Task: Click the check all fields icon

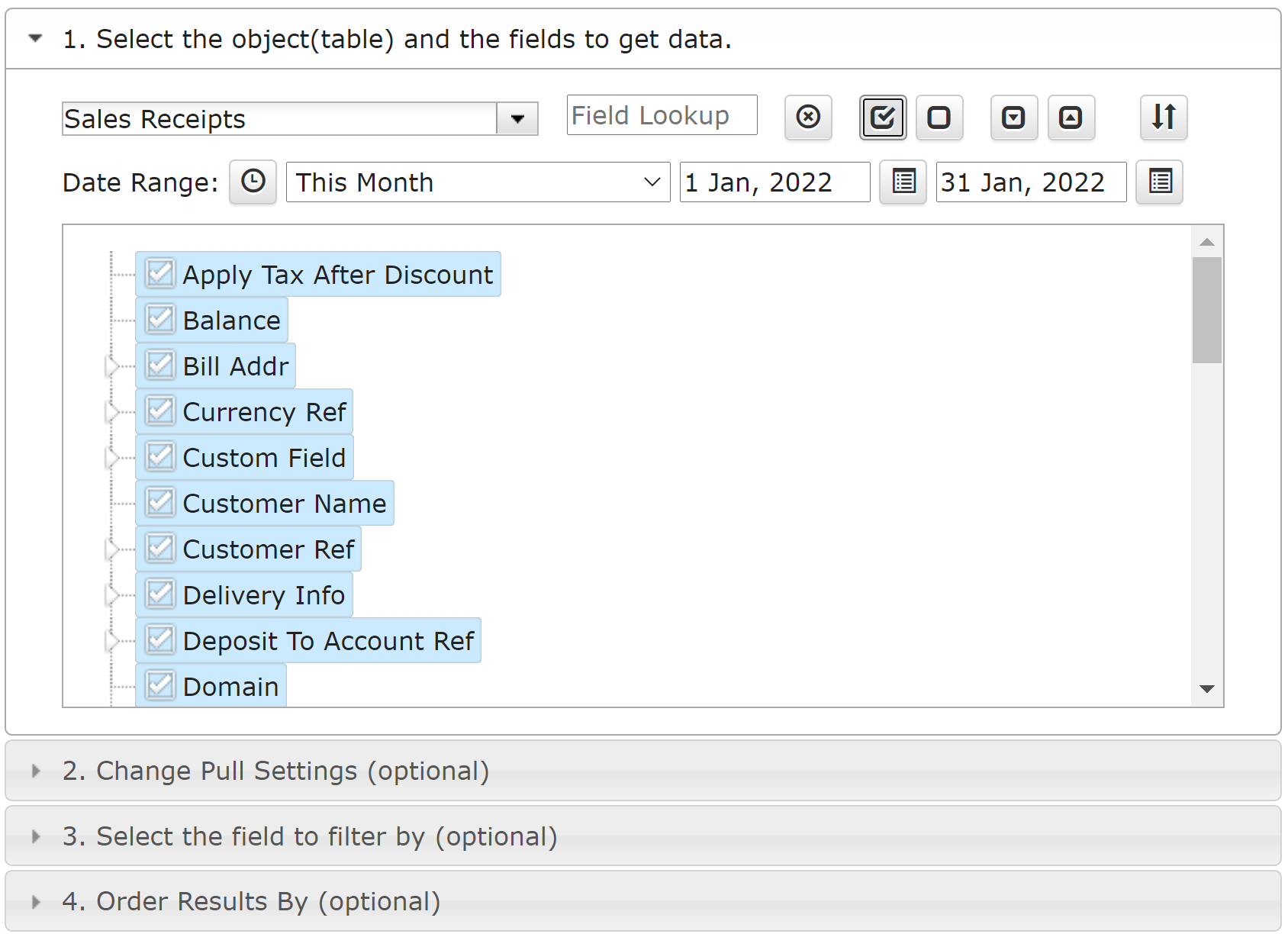Action: point(883,118)
